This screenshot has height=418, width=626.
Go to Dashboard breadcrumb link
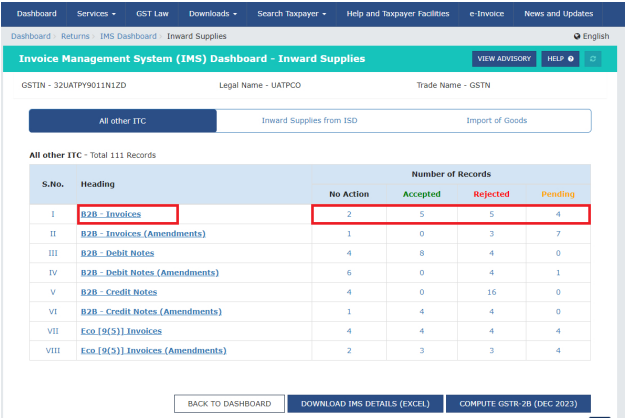[x=31, y=36]
